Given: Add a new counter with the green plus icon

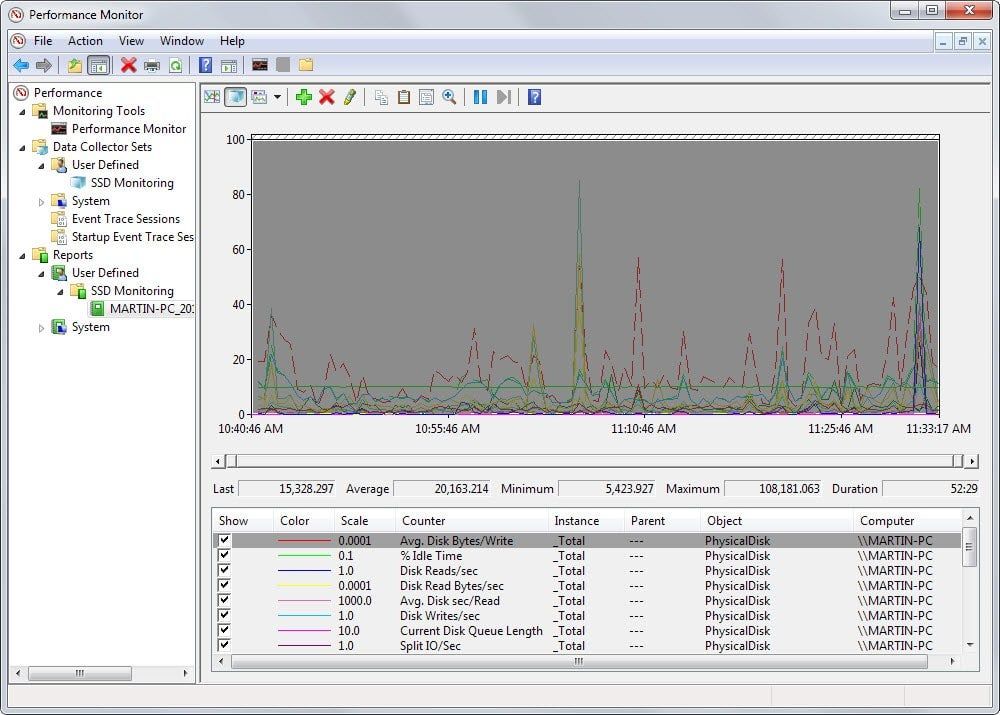Looking at the screenshot, I should (x=303, y=97).
